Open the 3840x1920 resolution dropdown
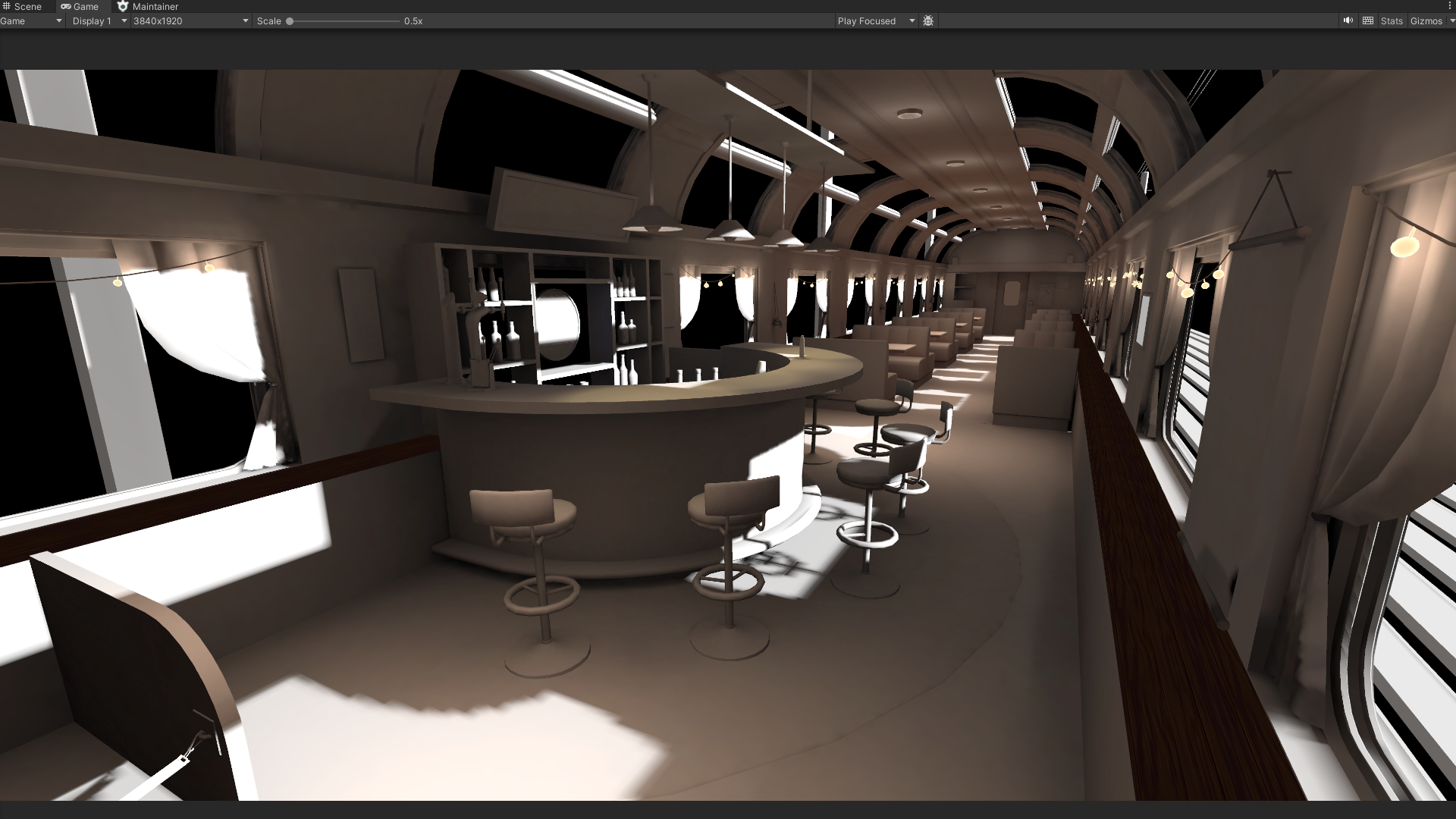1456x819 pixels. (x=190, y=20)
